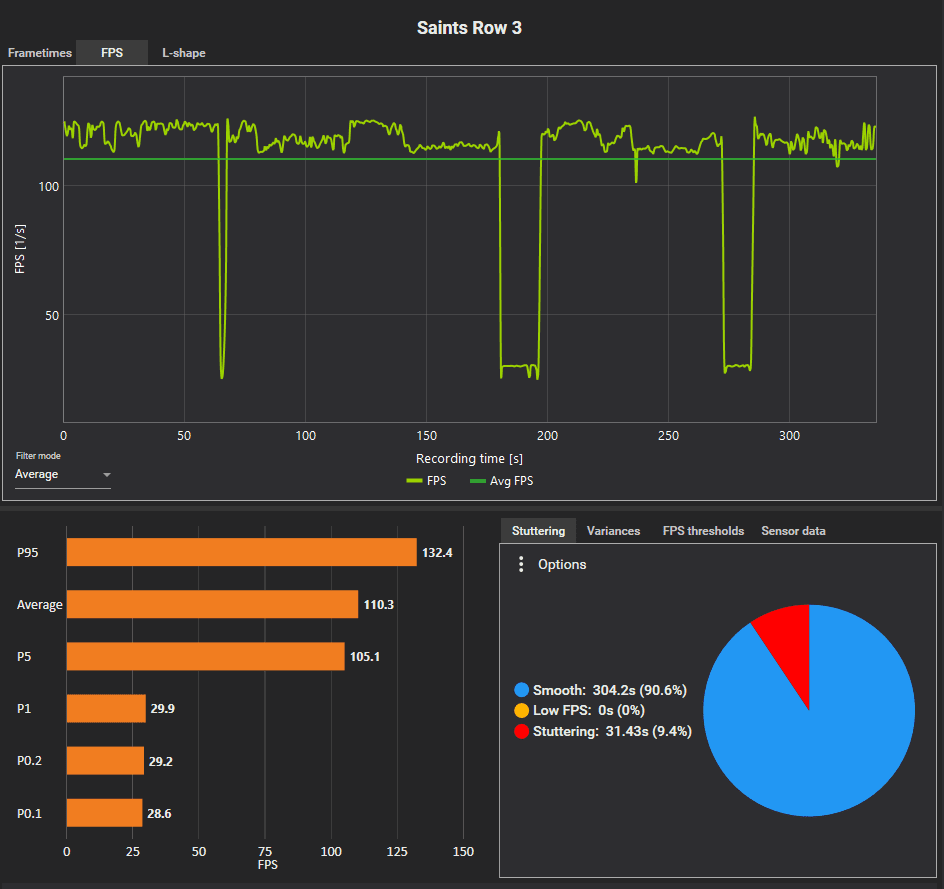Image resolution: width=944 pixels, height=889 pixels.
Task: Click the blue Smooth legend dot
Action: pyautogui.click(x=522, y=690)
